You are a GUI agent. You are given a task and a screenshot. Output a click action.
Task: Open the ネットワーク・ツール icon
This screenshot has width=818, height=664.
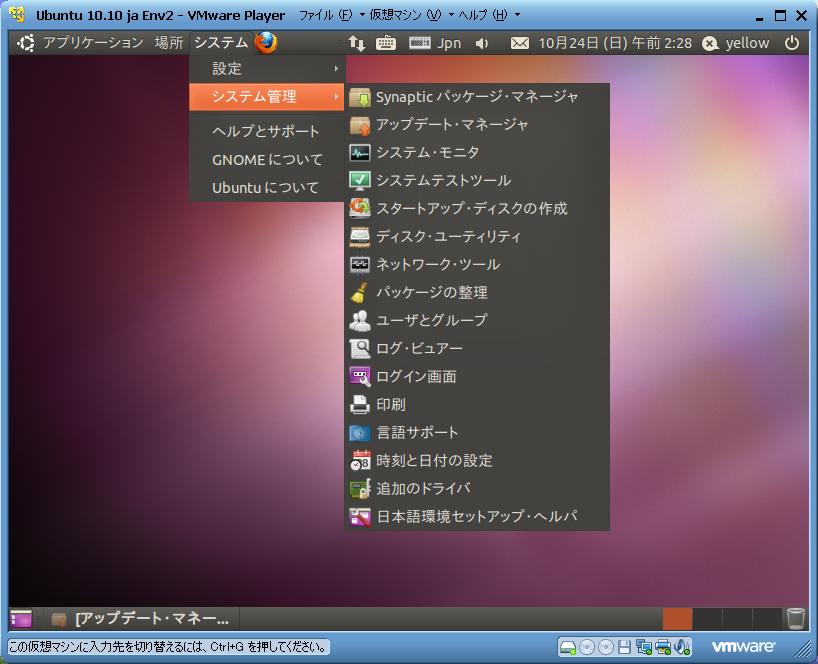pyautogui.click(x=359, y=265)
